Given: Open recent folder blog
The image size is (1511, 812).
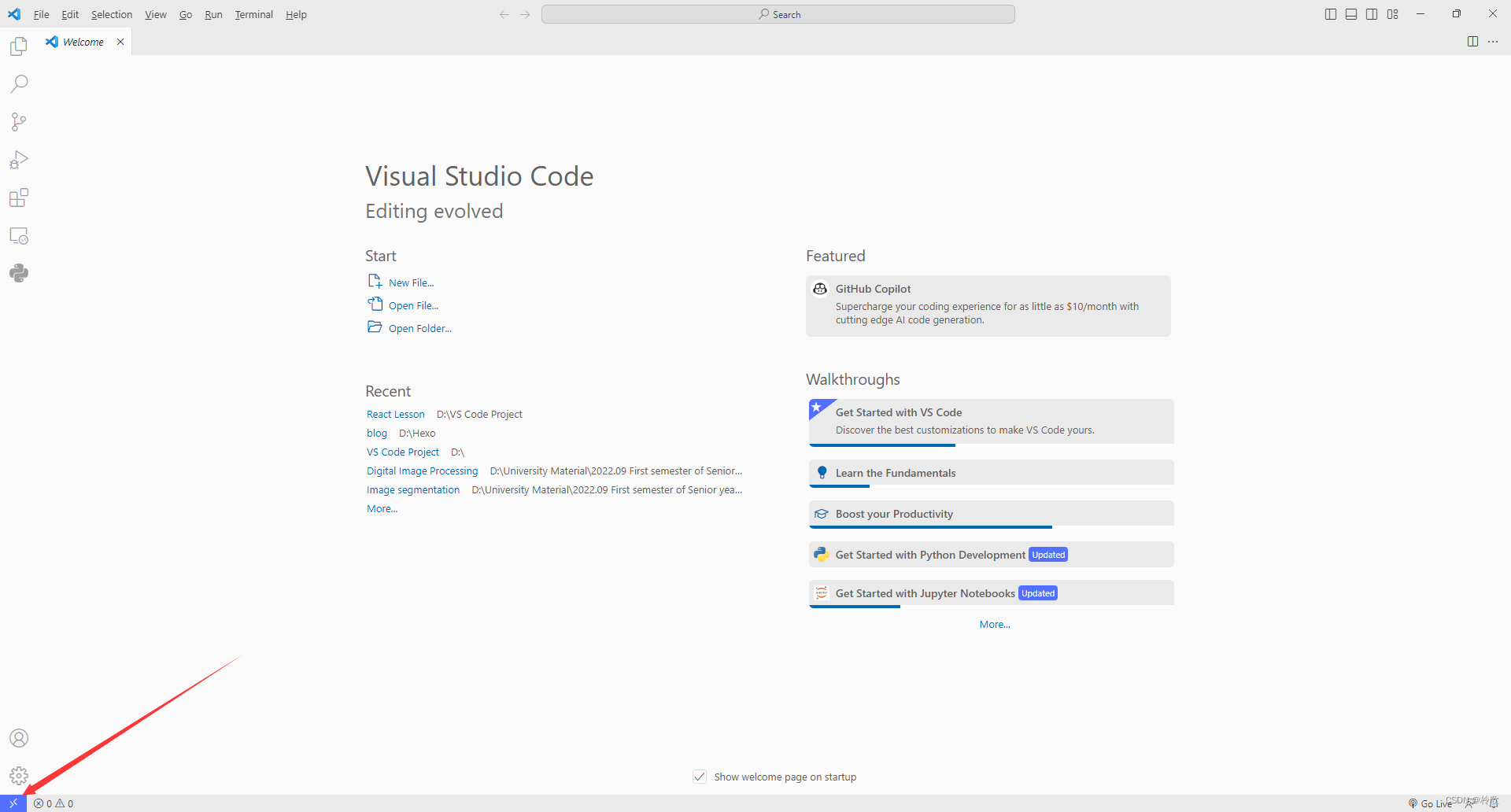Looking at the screenshot, I should pyautogui.click(x=377, y=434).
